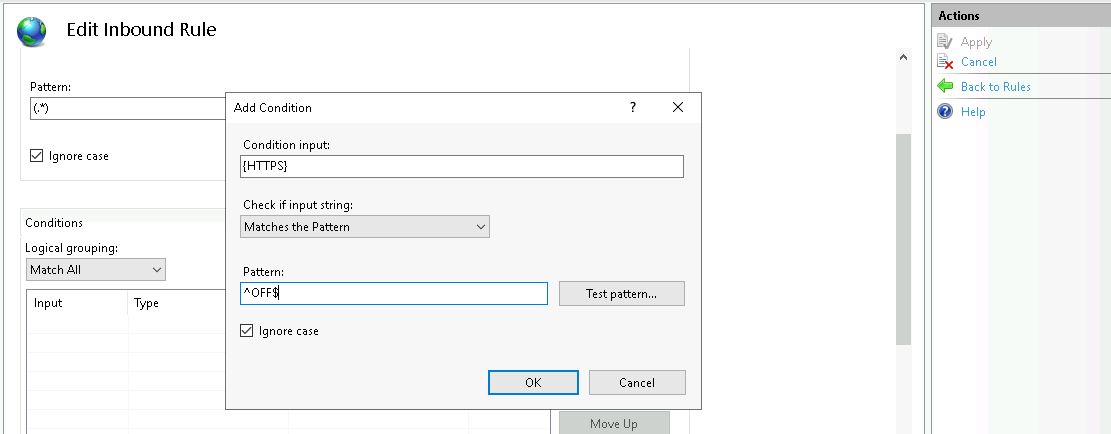
Task: Close the Add Condition dialog
Action: pos(678,107)
